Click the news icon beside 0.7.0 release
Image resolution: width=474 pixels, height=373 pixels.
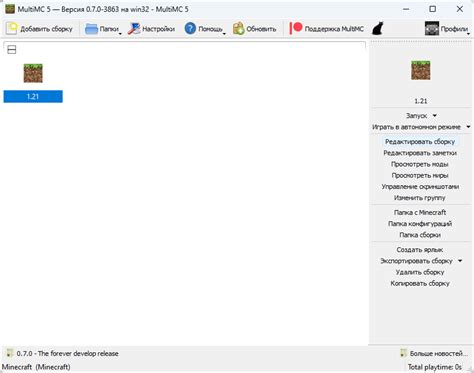(x=10, y=353)
